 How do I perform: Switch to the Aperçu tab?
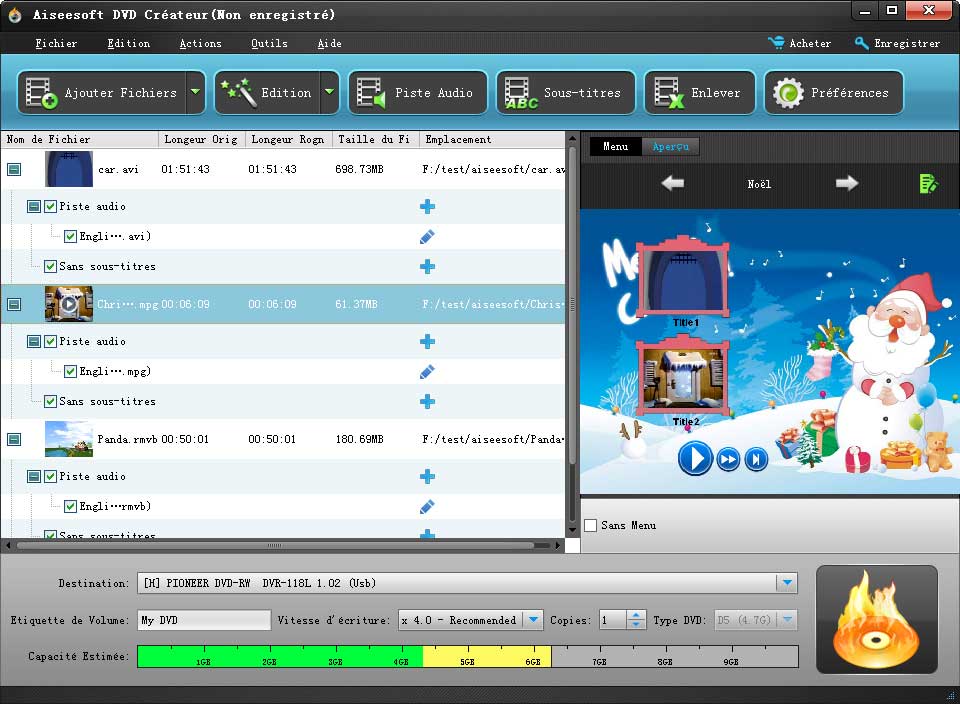pyautogui.click(x=670, y=146)
